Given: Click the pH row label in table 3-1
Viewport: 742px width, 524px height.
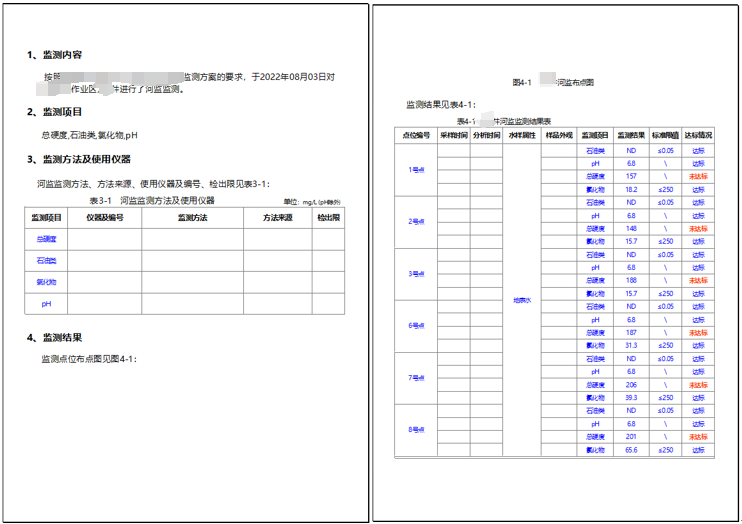Looking at the screenshot, I should click(47, 303).
